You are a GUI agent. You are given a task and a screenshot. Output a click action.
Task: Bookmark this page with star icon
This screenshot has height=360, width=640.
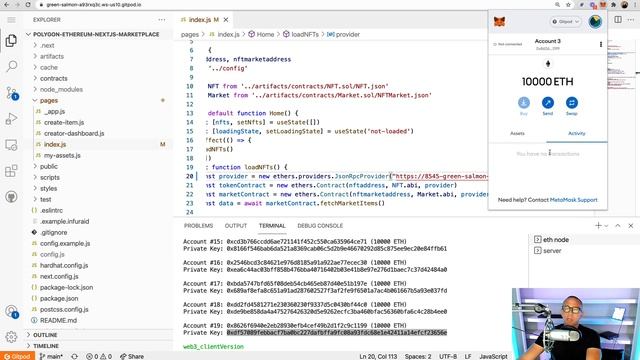(568, 4)
